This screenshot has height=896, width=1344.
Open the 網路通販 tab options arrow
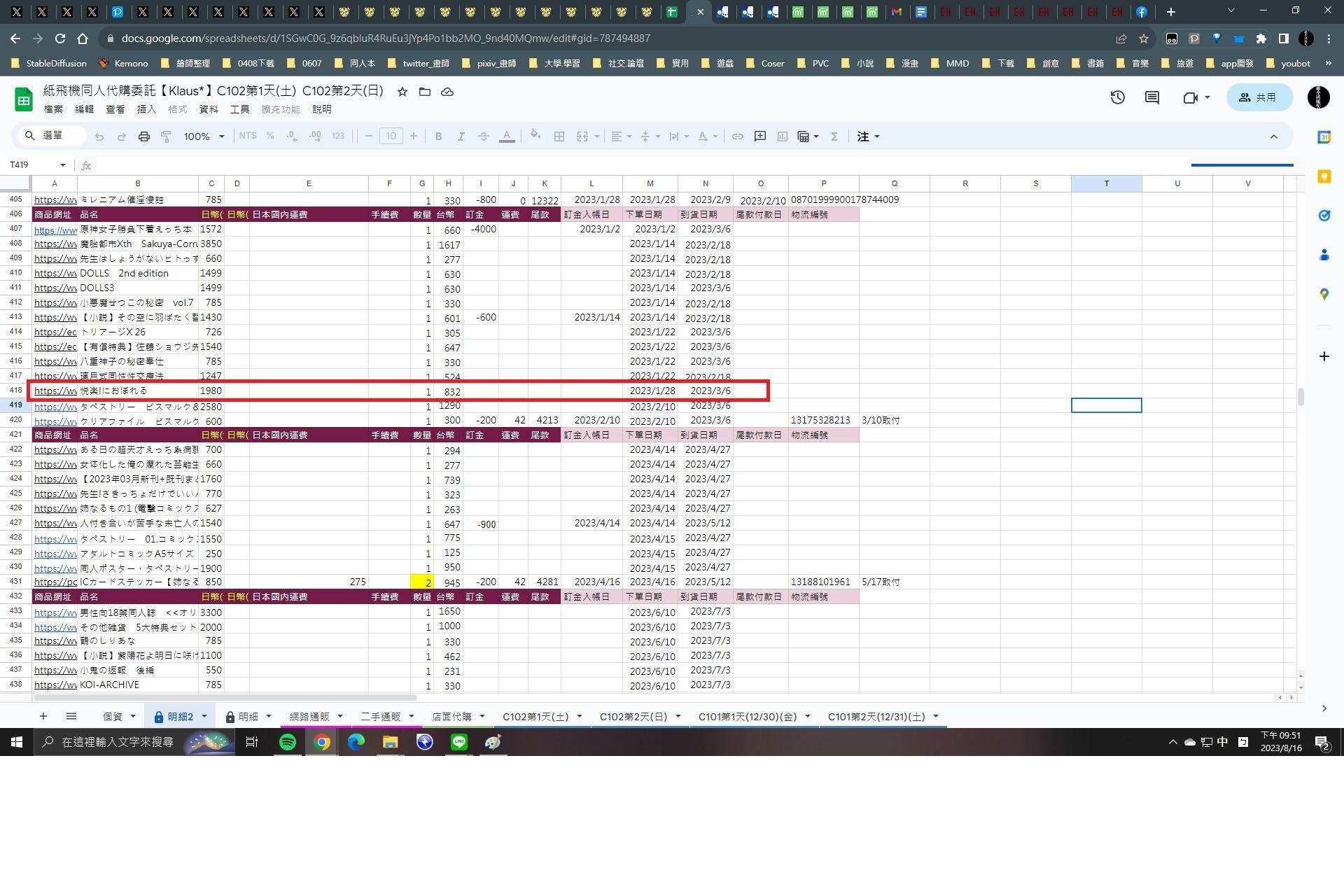340,716
